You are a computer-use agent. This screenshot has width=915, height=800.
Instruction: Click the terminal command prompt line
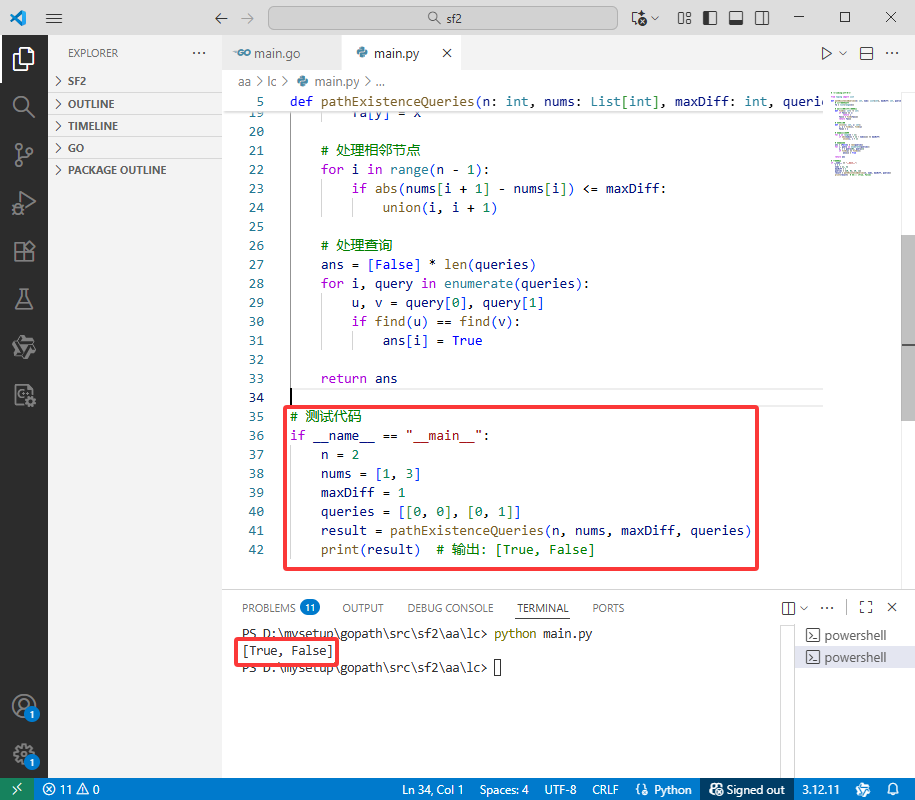pos(371,668)
